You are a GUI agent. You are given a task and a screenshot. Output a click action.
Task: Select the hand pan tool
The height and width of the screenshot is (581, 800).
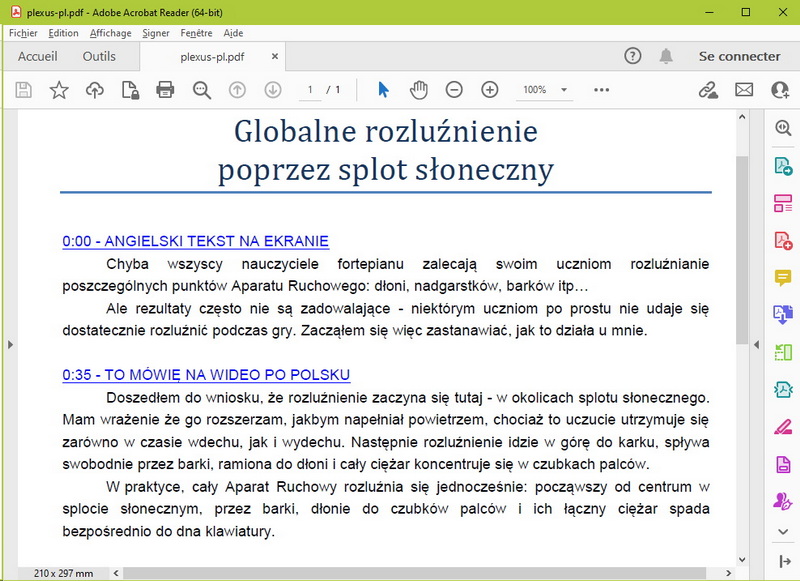418,90
